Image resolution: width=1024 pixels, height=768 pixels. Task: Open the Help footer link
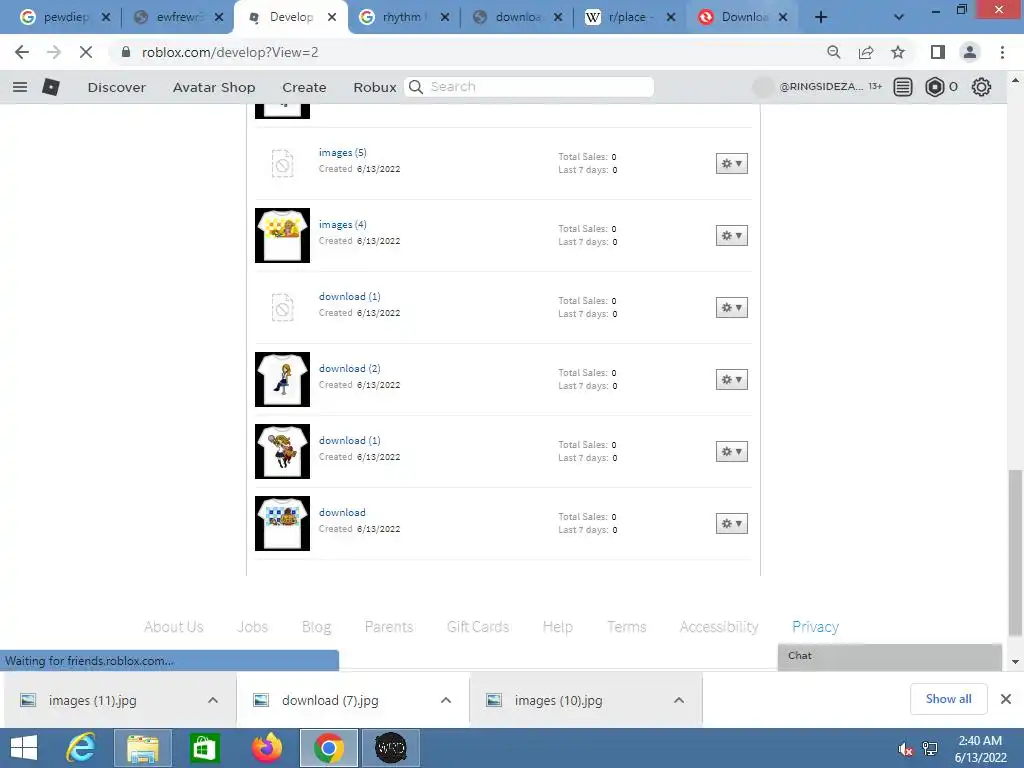point(558,627)
